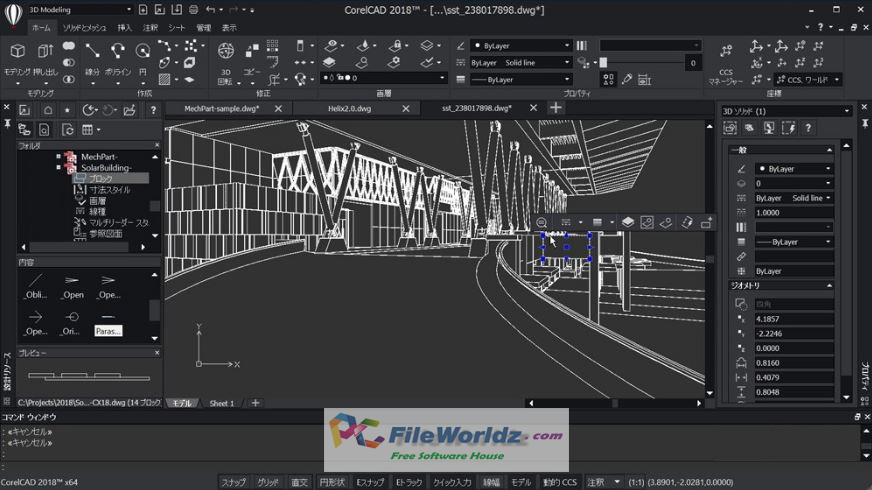Click the solid union icon

69,46
